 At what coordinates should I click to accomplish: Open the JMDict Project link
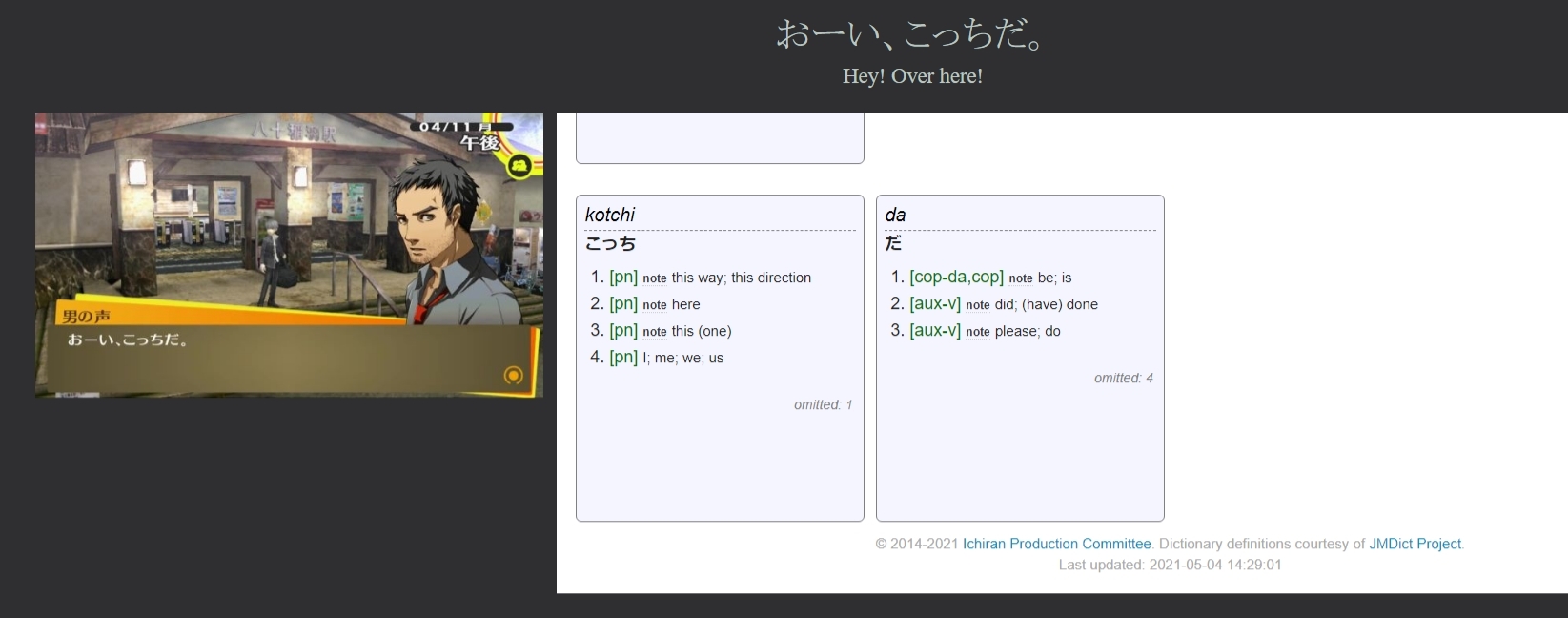tap(1415, 544)
